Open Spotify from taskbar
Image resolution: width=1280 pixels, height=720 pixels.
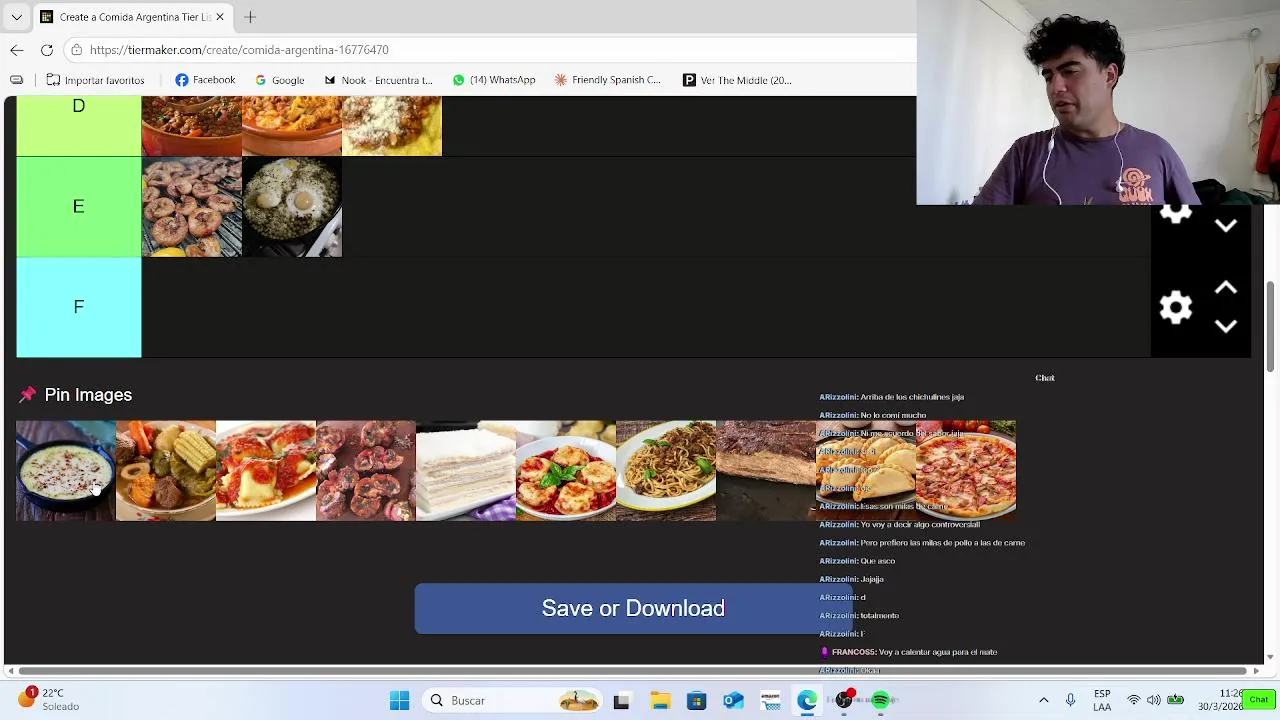pyautogui.click(x=881, y=701)
